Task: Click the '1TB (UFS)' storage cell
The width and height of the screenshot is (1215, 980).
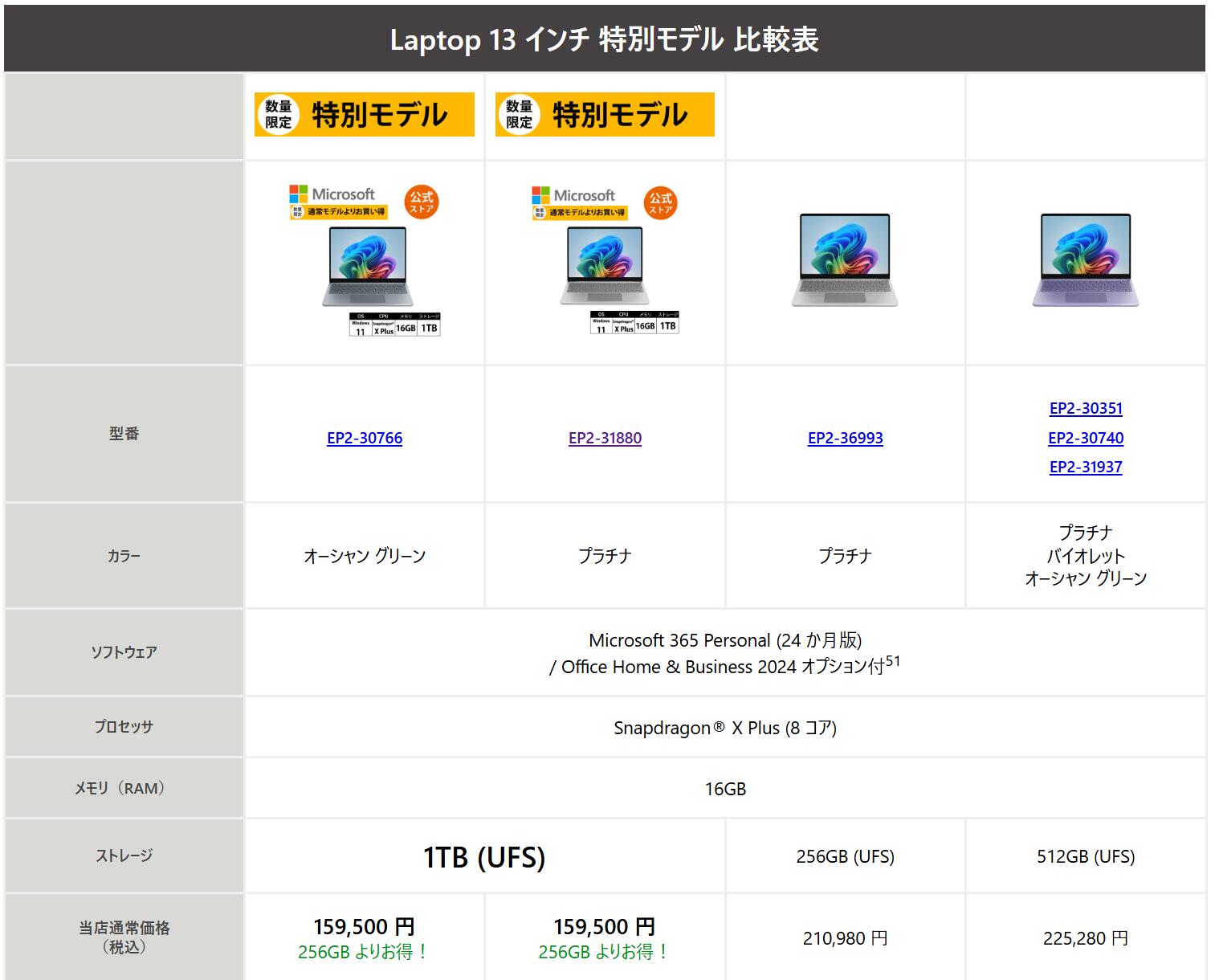Action: coord(484,857)
